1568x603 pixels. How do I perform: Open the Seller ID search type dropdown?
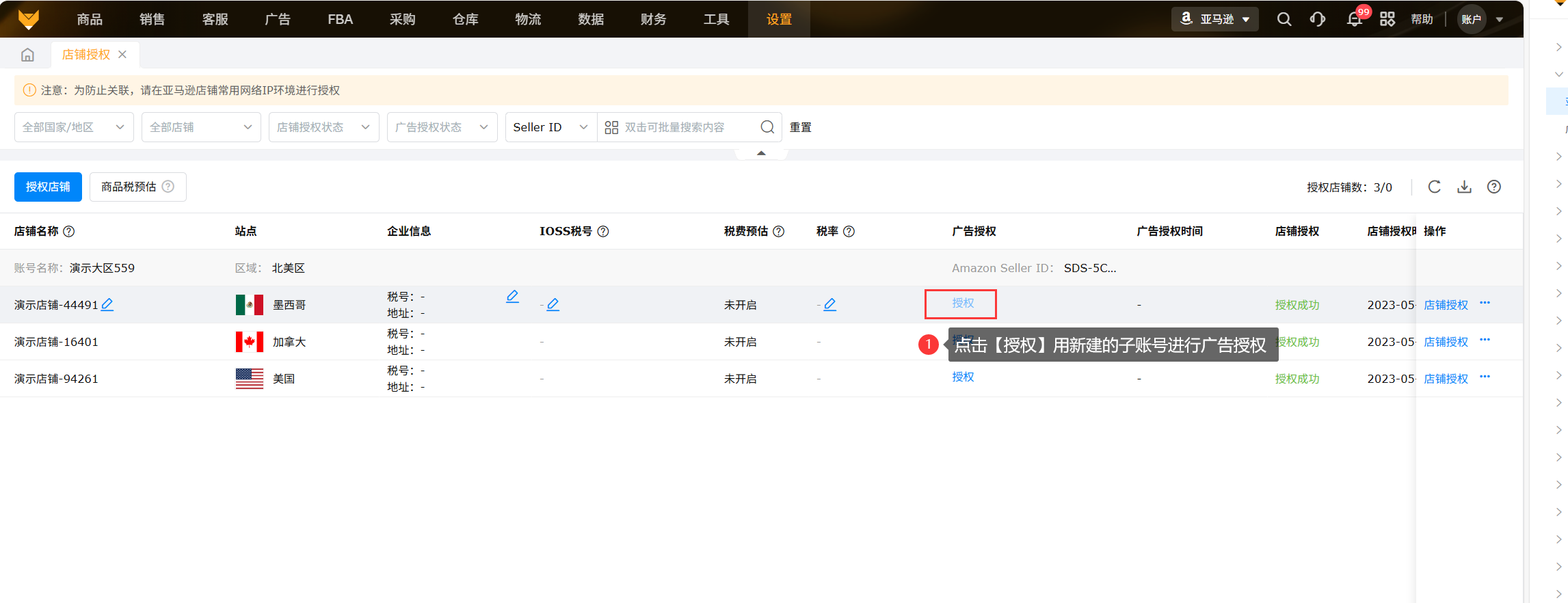pos(550,127)
